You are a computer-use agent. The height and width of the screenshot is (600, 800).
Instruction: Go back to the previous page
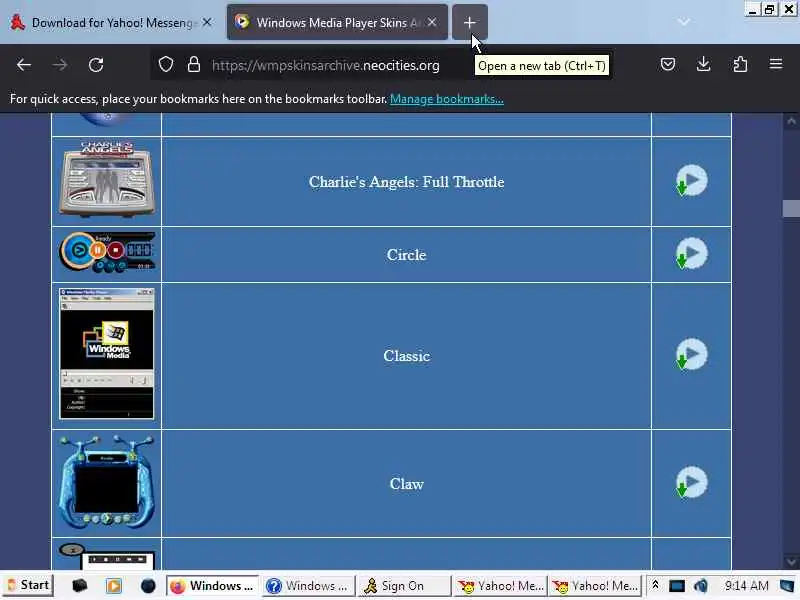(24, 65)
